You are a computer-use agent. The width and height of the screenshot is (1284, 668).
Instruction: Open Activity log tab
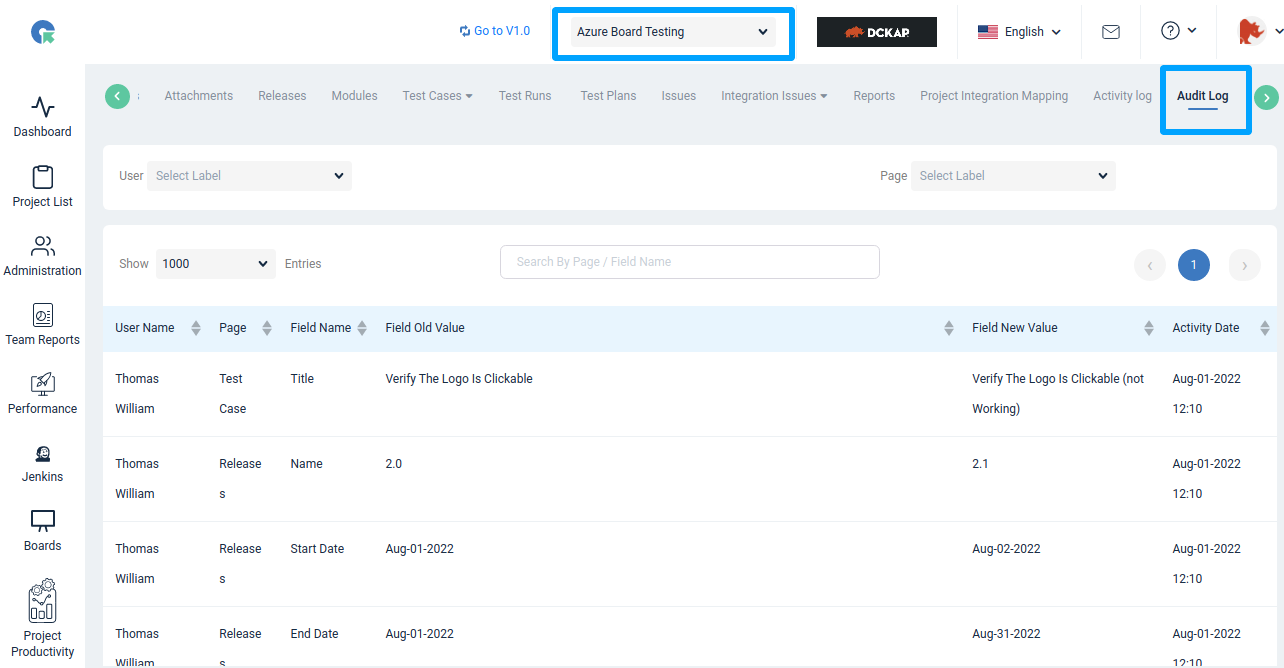[x=1122, y=96]
